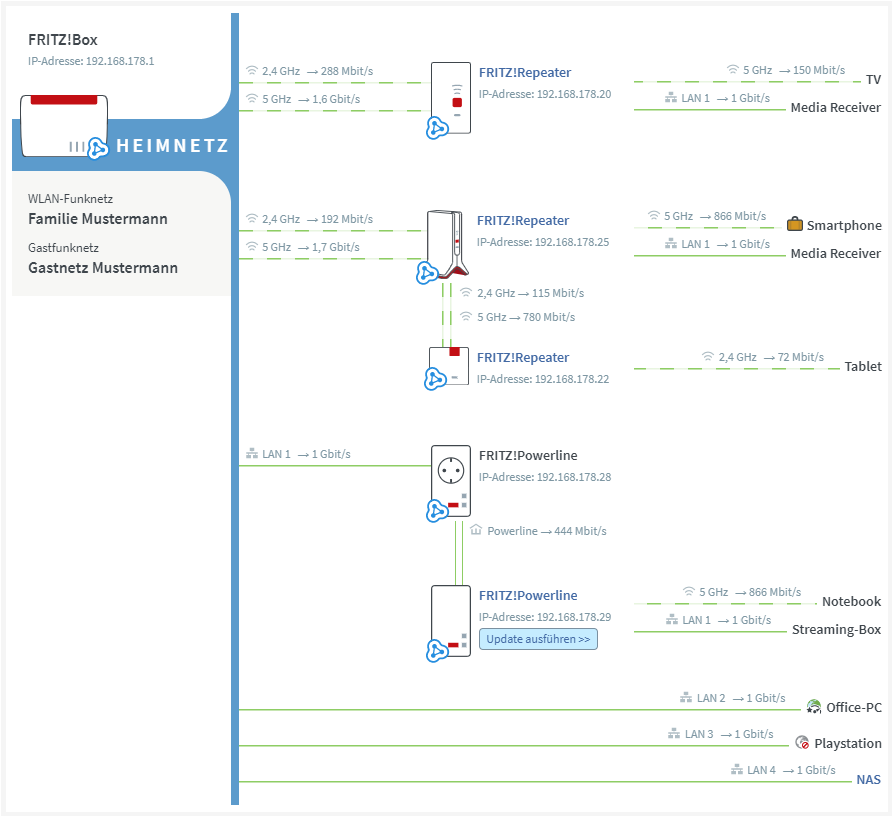892x816 pixels.
Task: Click the FRITZ!Box router device icon
Action: [64, 126]
